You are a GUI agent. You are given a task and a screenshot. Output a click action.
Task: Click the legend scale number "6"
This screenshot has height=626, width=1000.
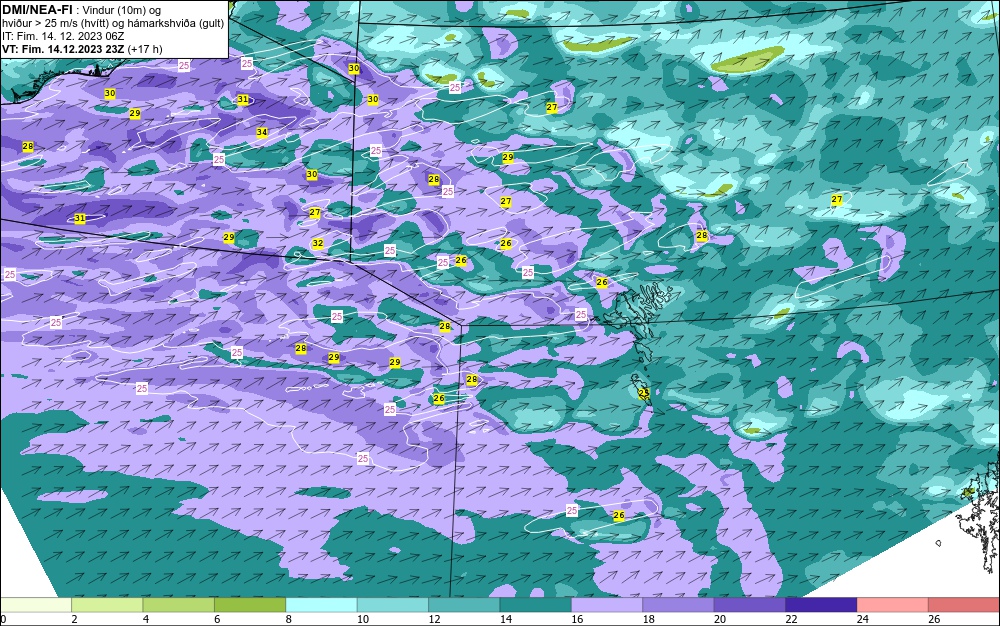point(217,619)
